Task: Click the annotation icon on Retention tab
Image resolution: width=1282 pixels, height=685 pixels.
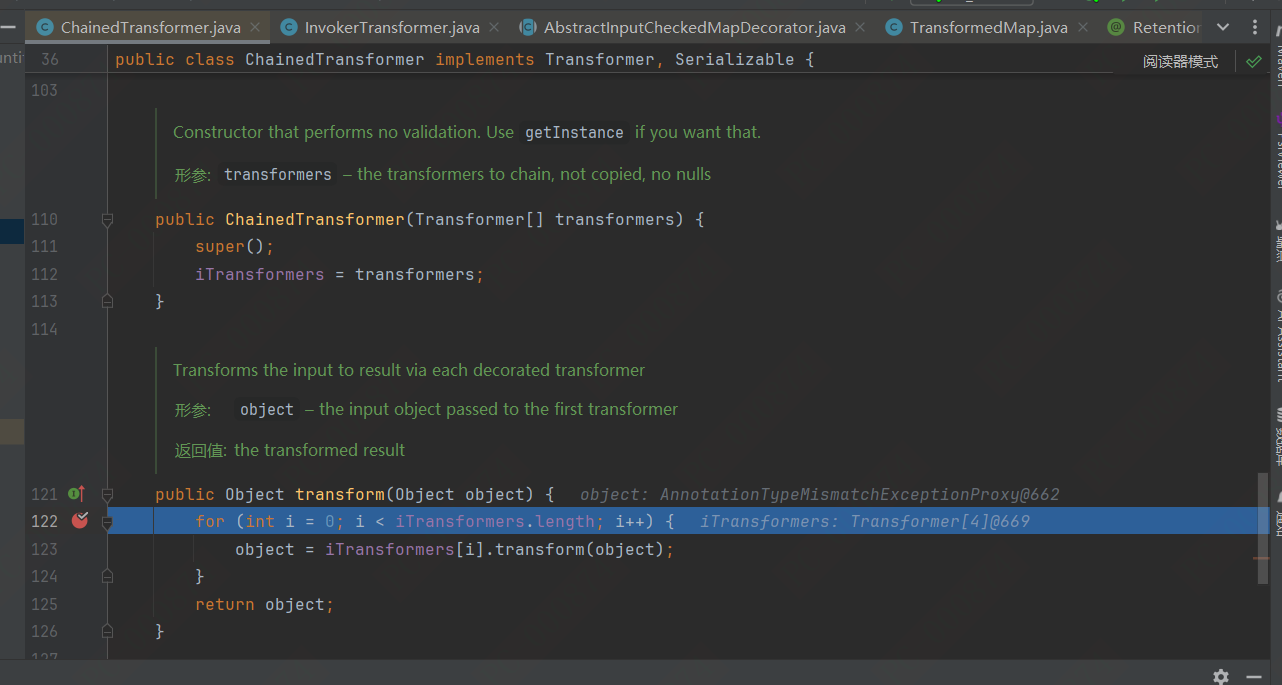Action: point(1116,27)
